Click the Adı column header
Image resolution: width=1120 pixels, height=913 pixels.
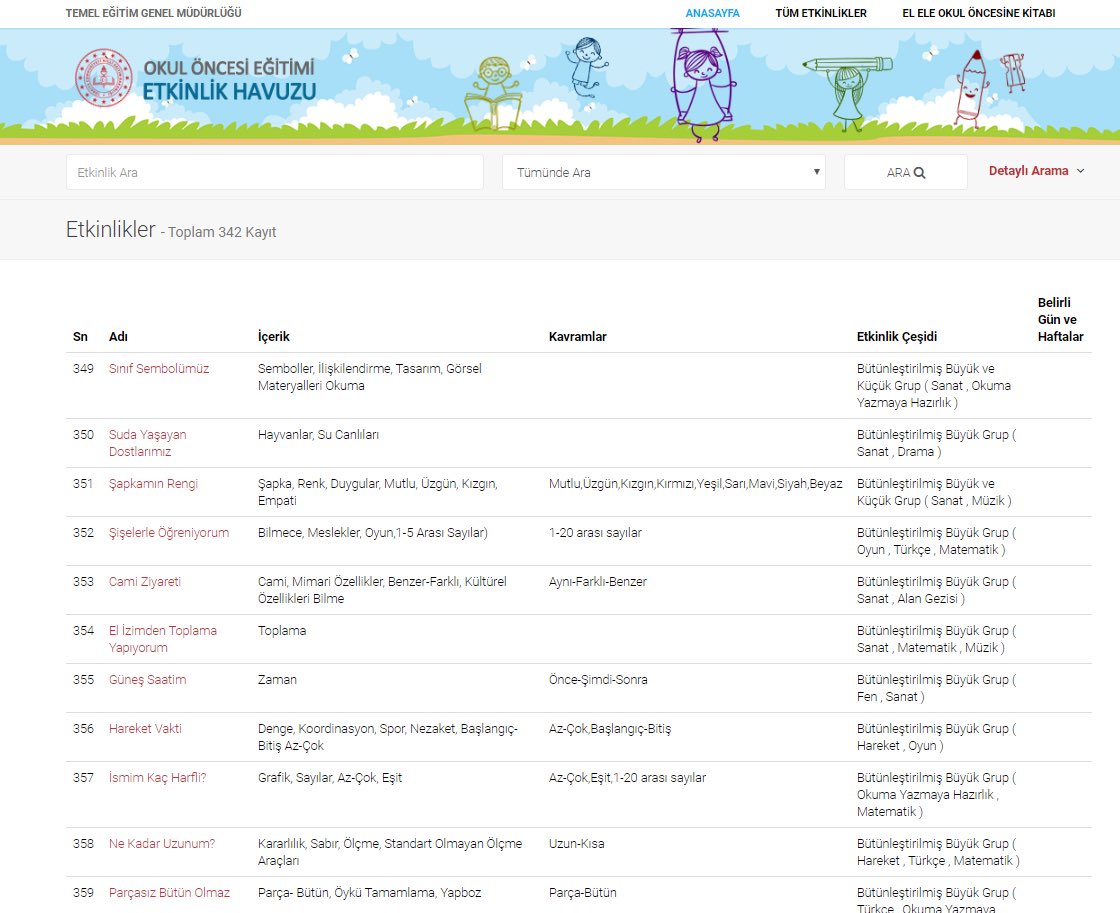[118, 336]
